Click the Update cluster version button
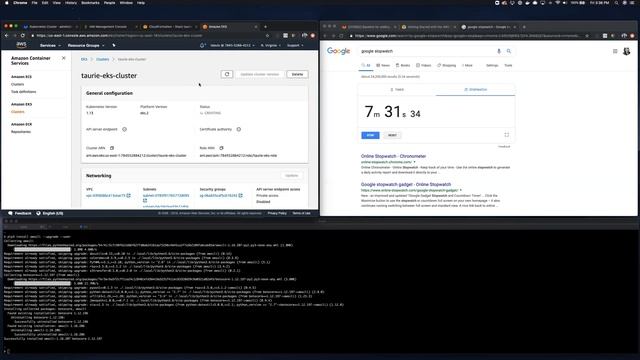Screen dimensions: 640x360 [x=260, y=74]
